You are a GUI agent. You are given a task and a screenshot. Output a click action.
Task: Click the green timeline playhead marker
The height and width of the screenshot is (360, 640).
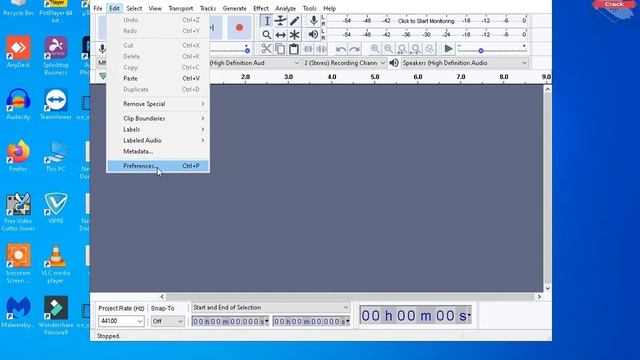tap(103, 76)
